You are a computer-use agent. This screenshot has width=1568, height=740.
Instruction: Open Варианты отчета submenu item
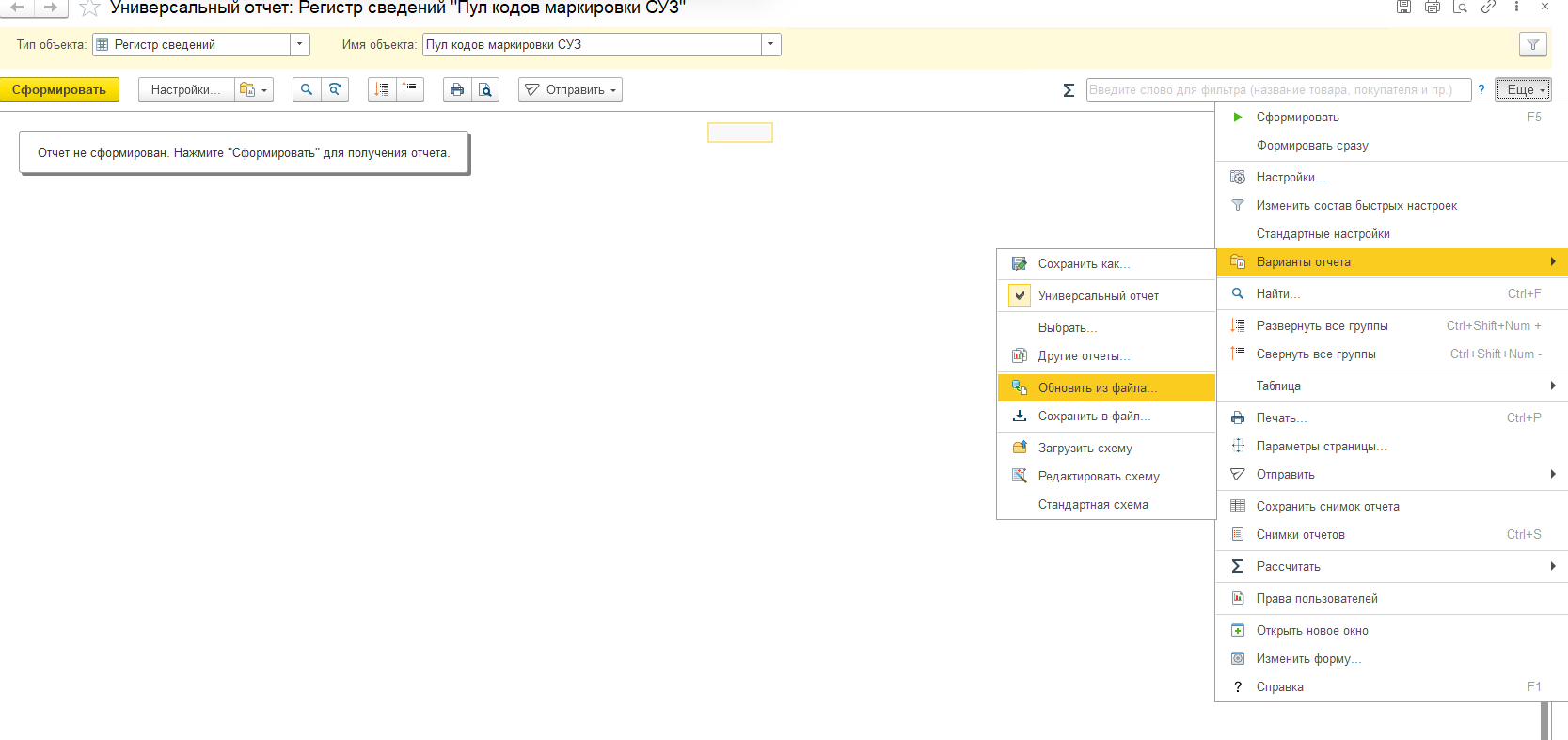(x=1392, y=261)
